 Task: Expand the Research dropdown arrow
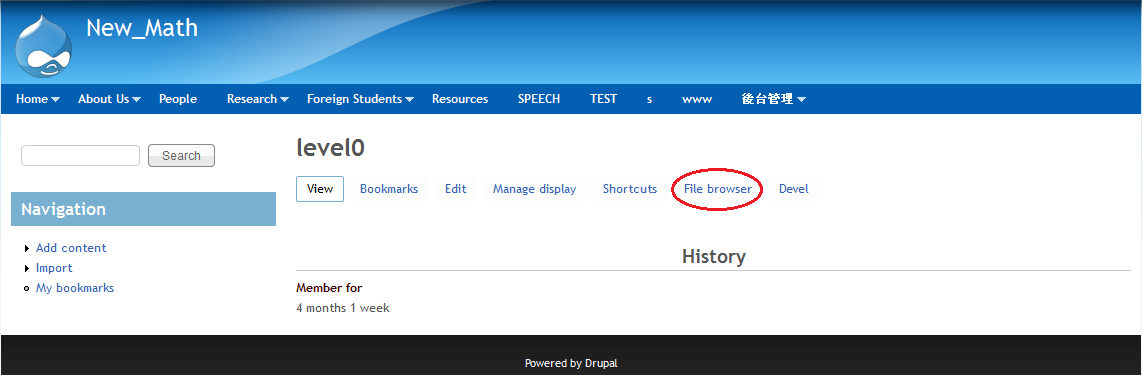click(x=285, y=100)
